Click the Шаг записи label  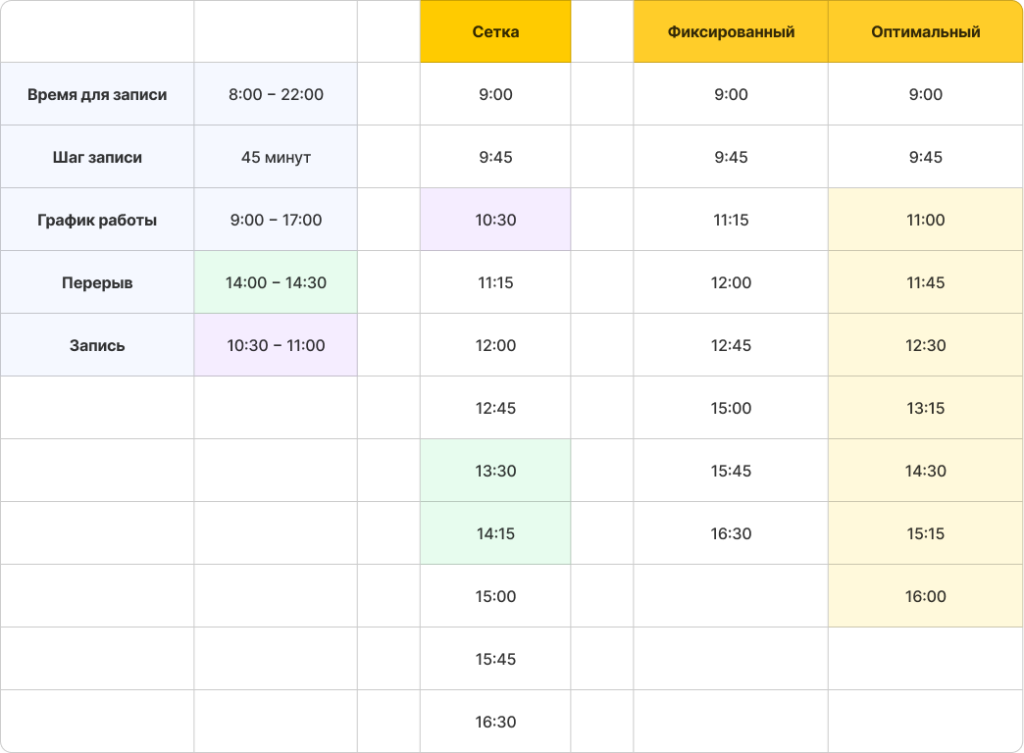click(x=97, y=157)
